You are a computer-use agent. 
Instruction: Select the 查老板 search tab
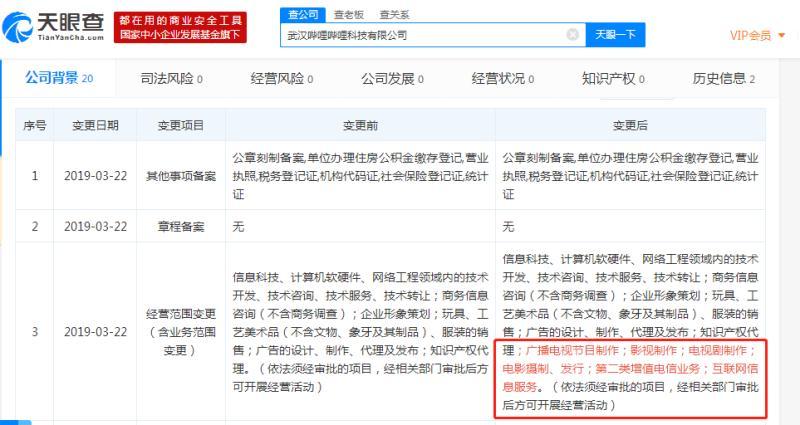(x=348, y=15)
